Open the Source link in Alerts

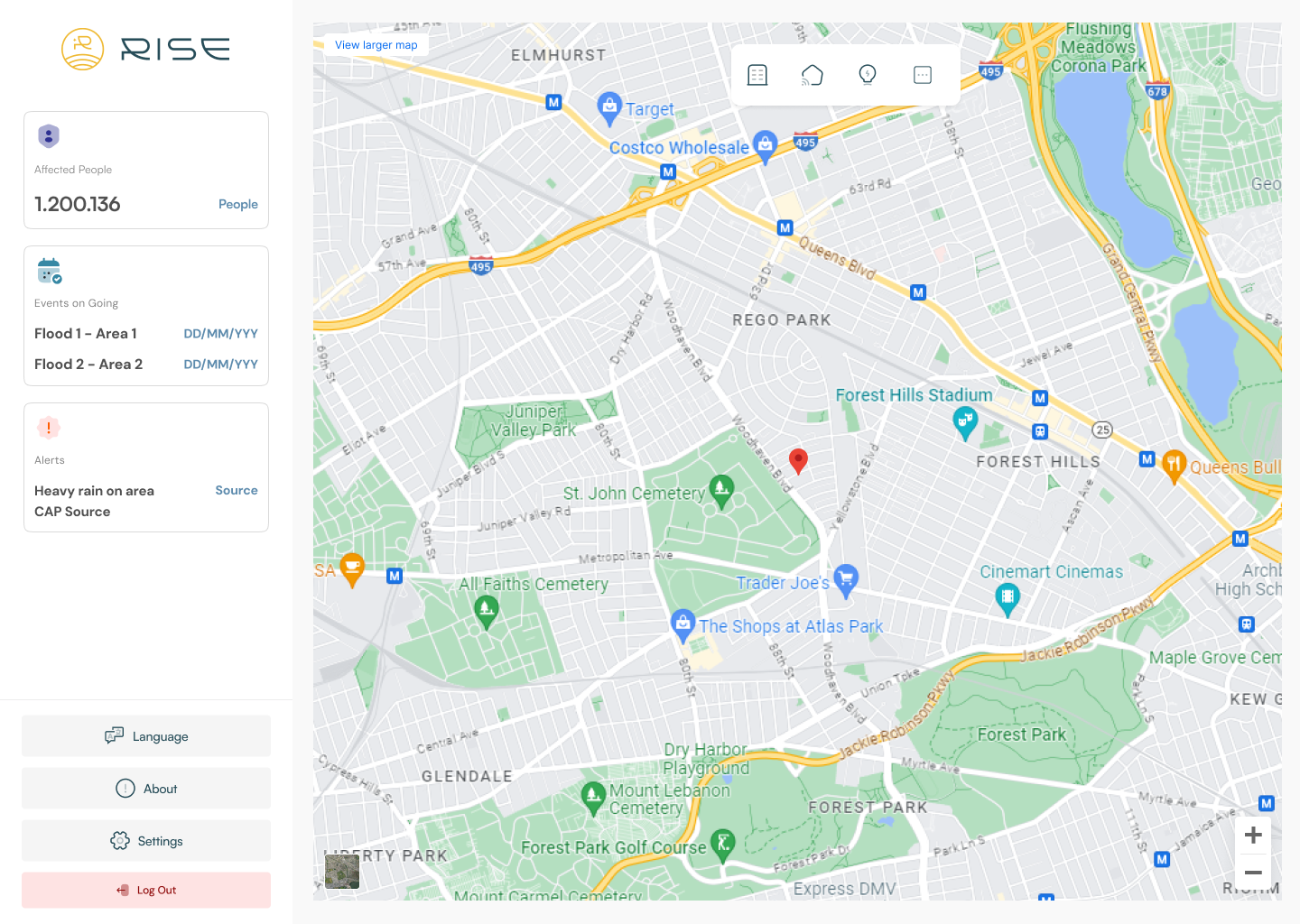pyautogui.click(x=237, y=491)
